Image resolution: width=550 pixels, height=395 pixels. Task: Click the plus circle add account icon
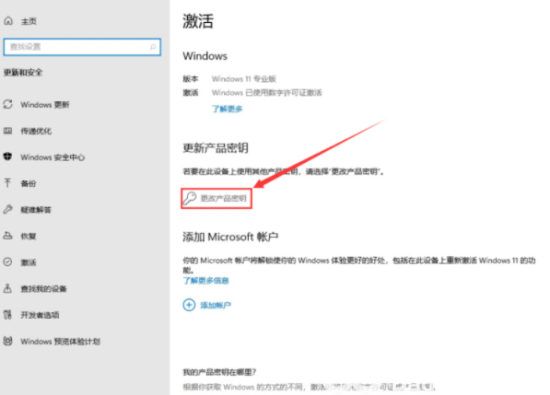[189, 304]
